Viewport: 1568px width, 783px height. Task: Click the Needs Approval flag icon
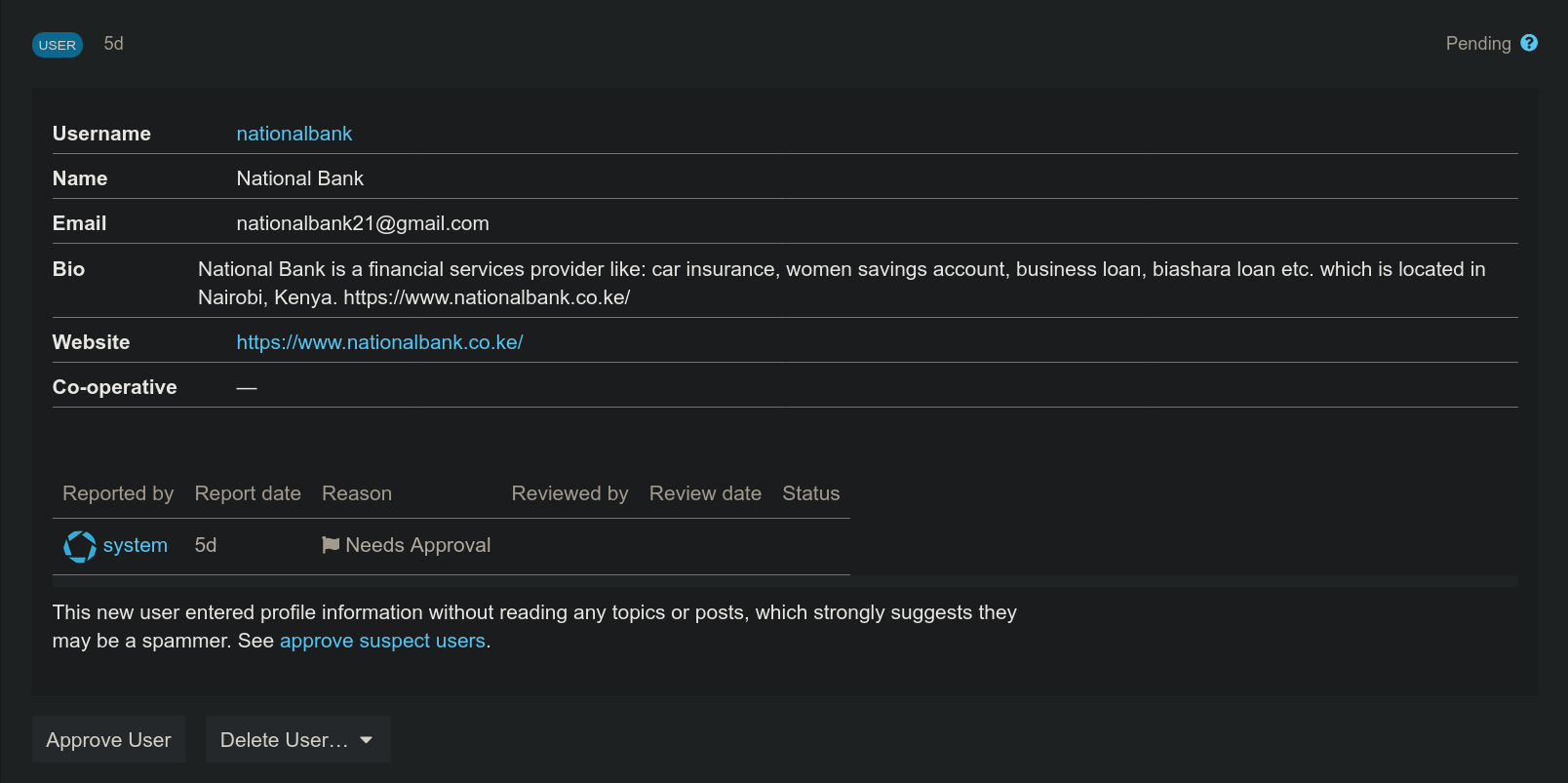(331, 545)
